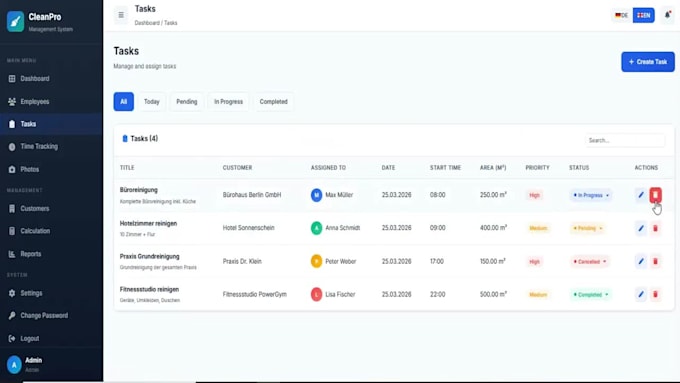Click the Büroreinigung task title
The width and height of the screenshot is (680, 383).
click(139, 190)
